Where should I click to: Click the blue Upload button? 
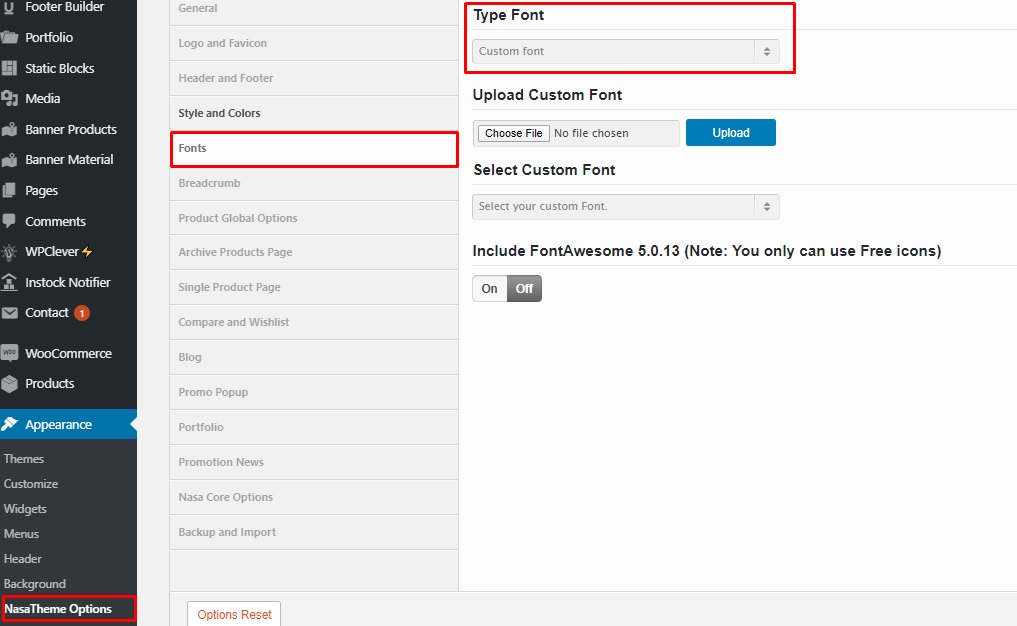(730, 132)
